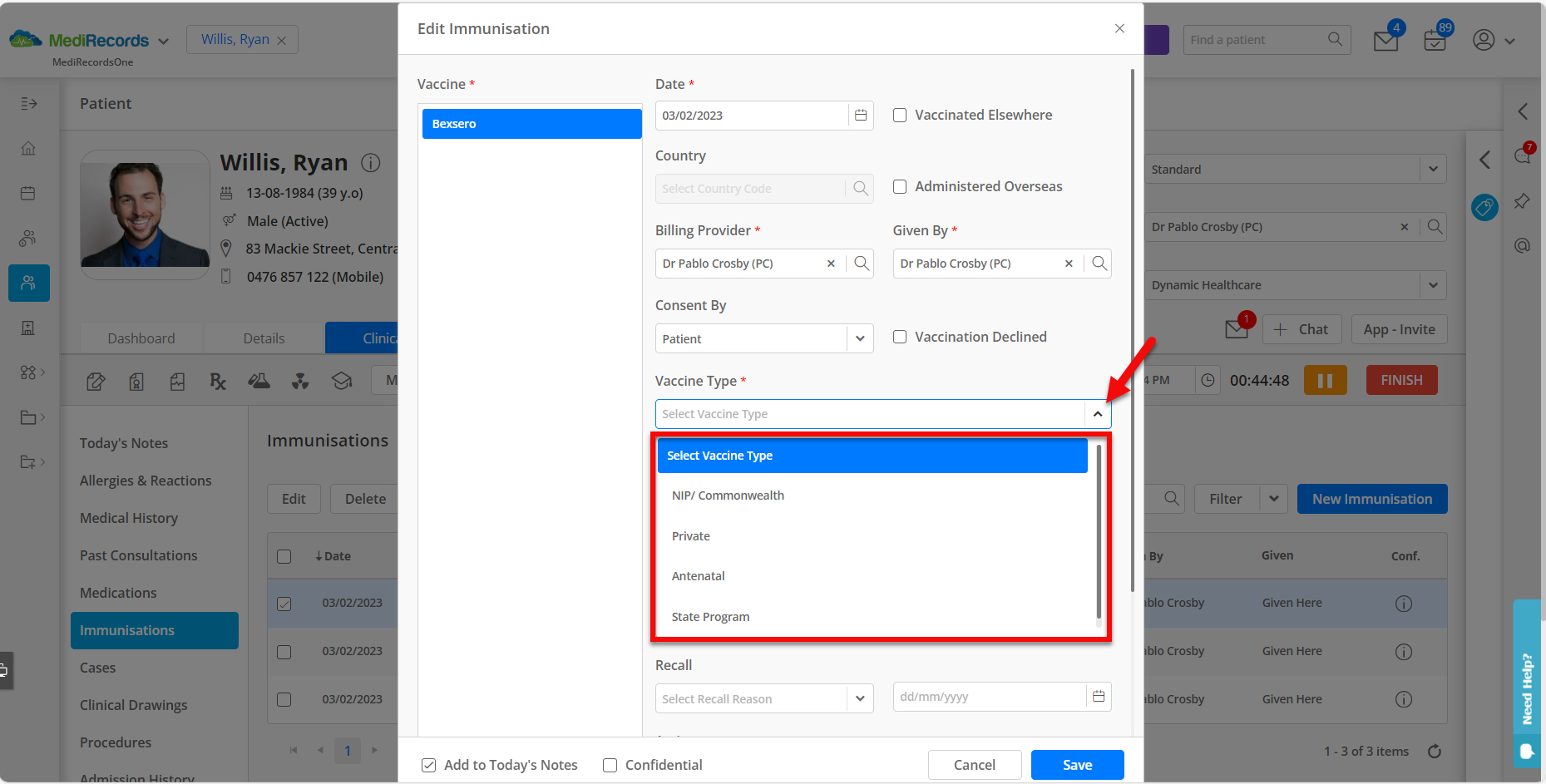Tick the Vaccination Declined checkbox

(x=900, y=337)
